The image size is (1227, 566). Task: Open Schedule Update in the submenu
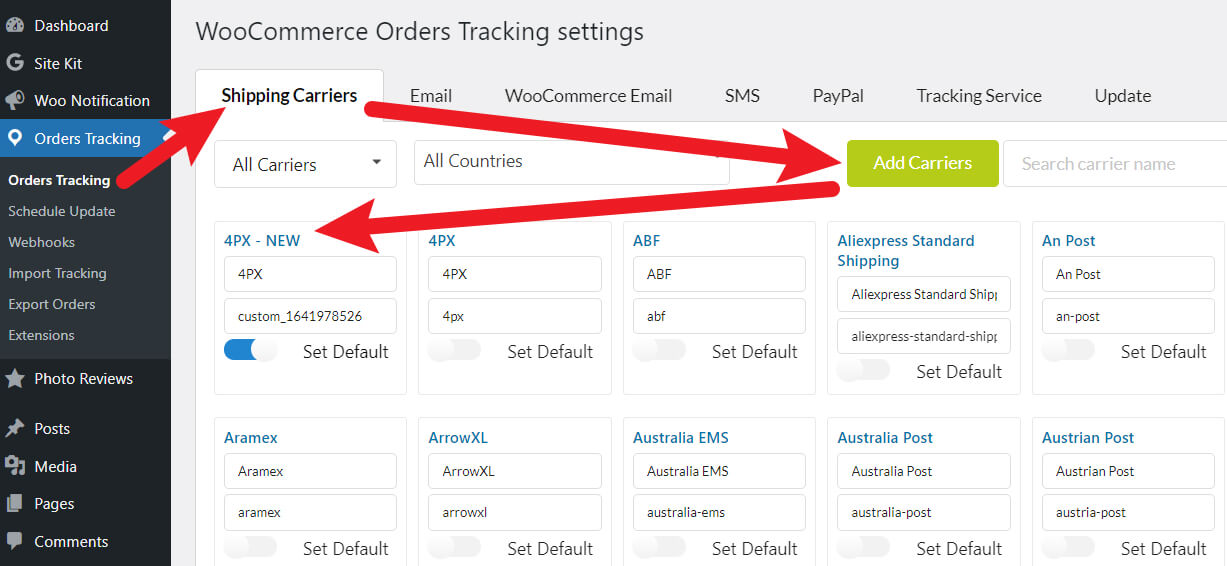tap(61, 211)
